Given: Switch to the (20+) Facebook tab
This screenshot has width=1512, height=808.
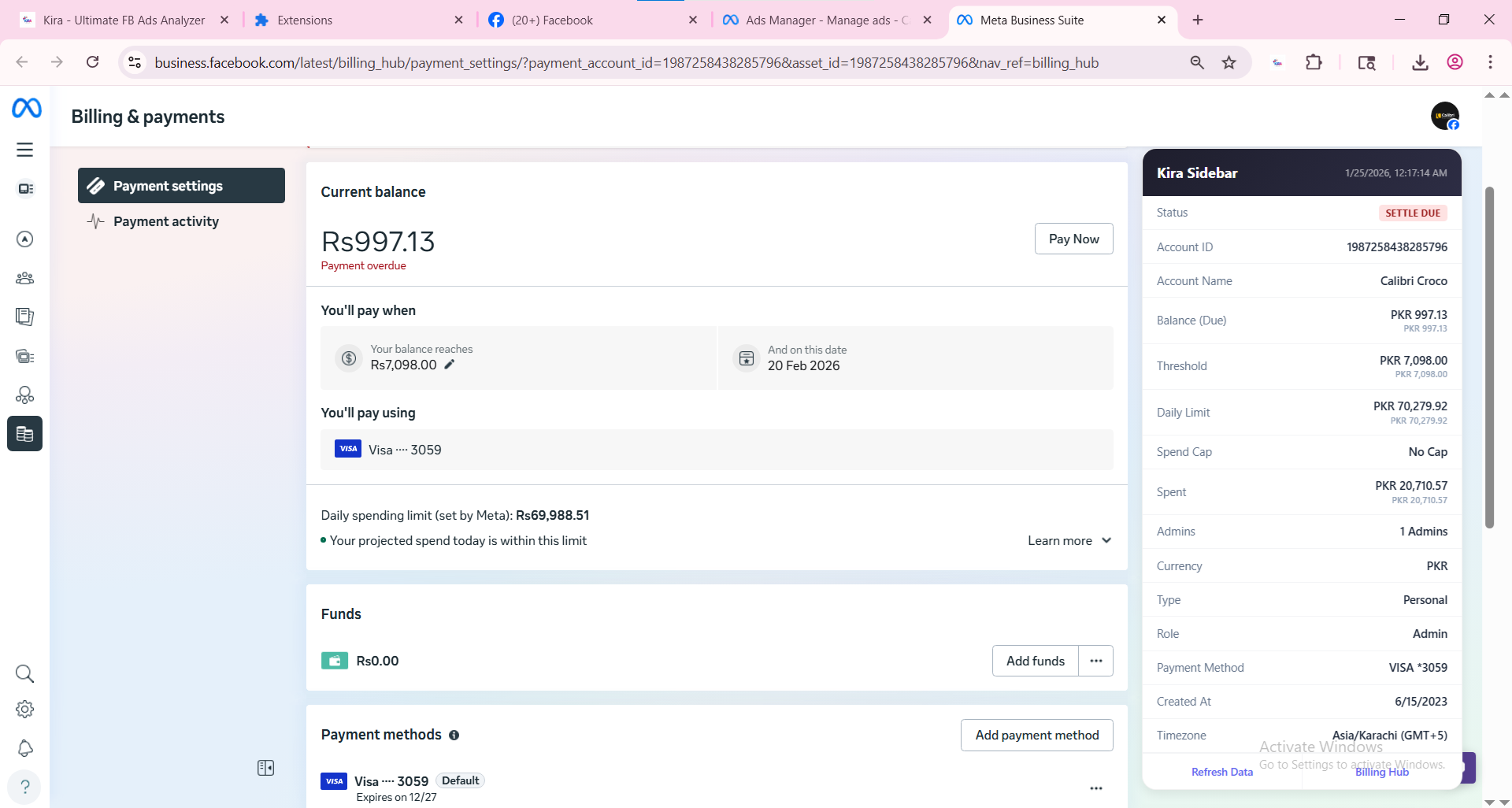Looking at the screenshot, I should [x=591, y=20].
